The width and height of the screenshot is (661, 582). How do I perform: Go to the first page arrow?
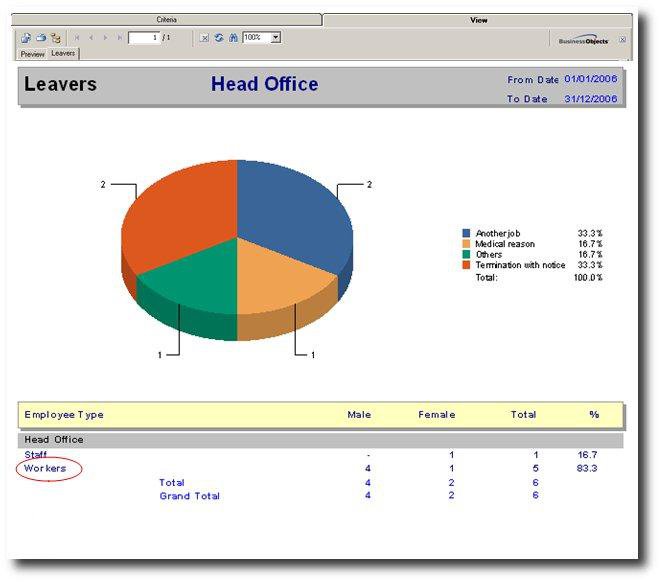coord(78,38)
